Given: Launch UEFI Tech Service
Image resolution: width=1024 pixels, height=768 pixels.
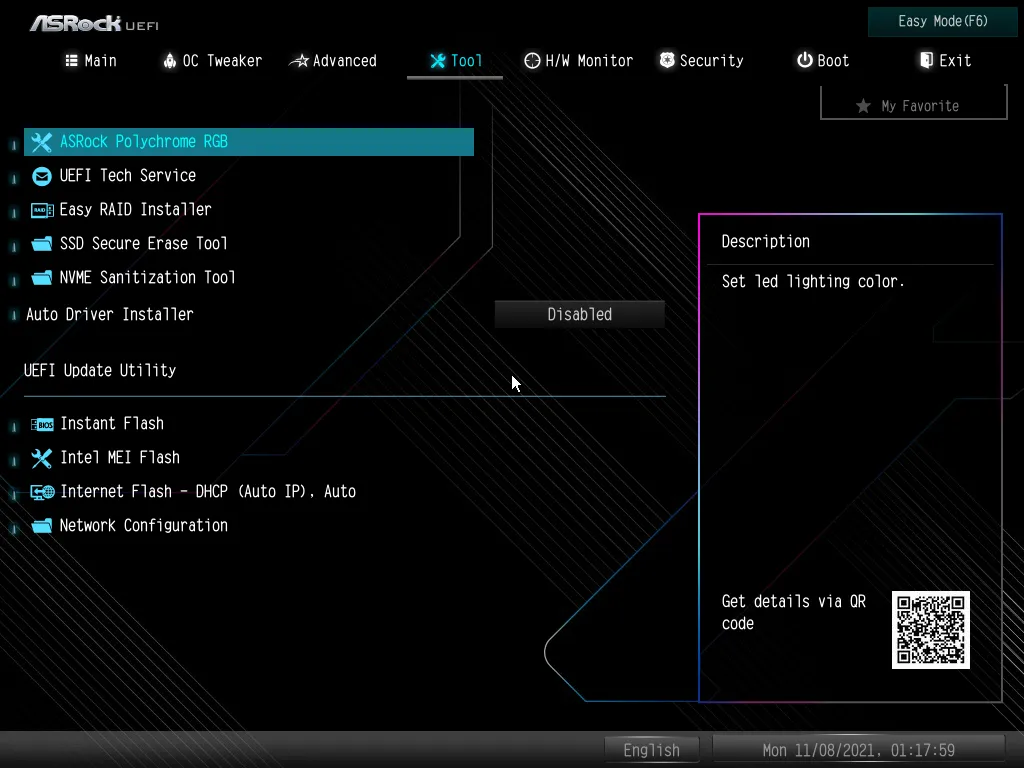Looking at the screenshot, I should (x=128, y=176).
